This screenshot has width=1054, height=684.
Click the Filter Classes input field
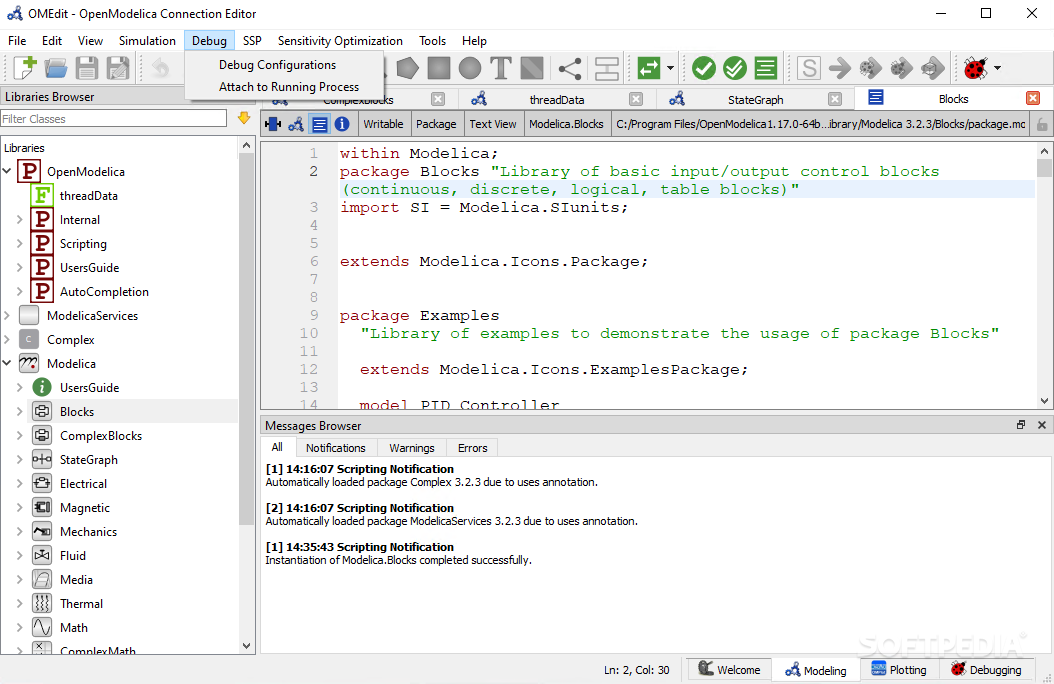(x=114, y=118)
